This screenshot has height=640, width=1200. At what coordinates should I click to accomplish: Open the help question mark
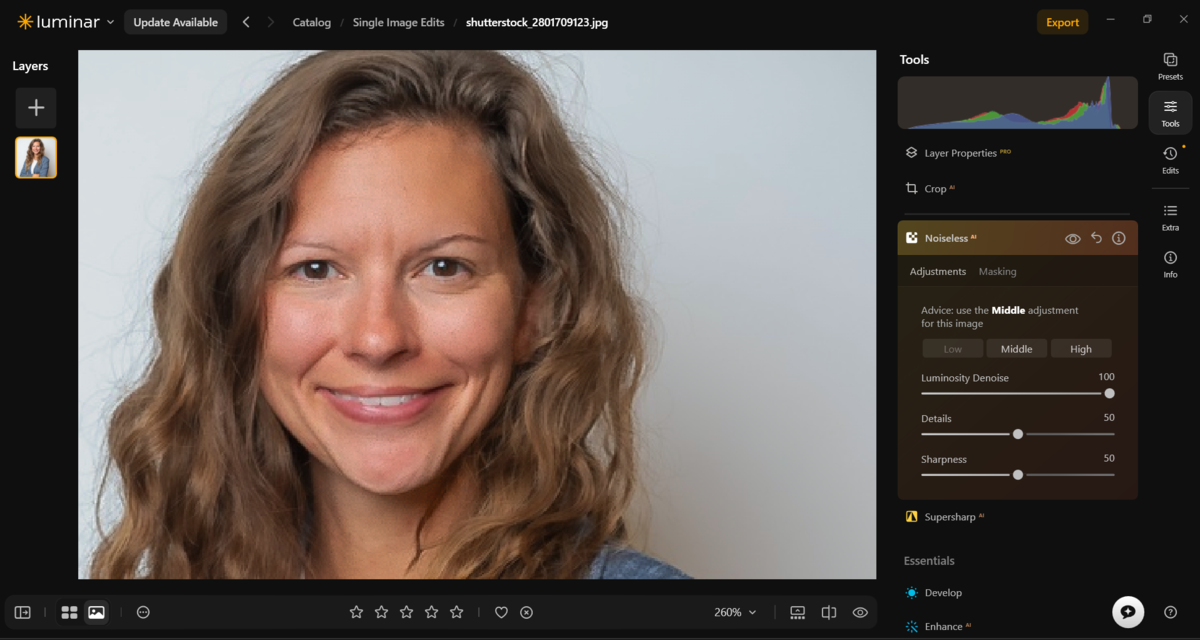pos(1171,612)
